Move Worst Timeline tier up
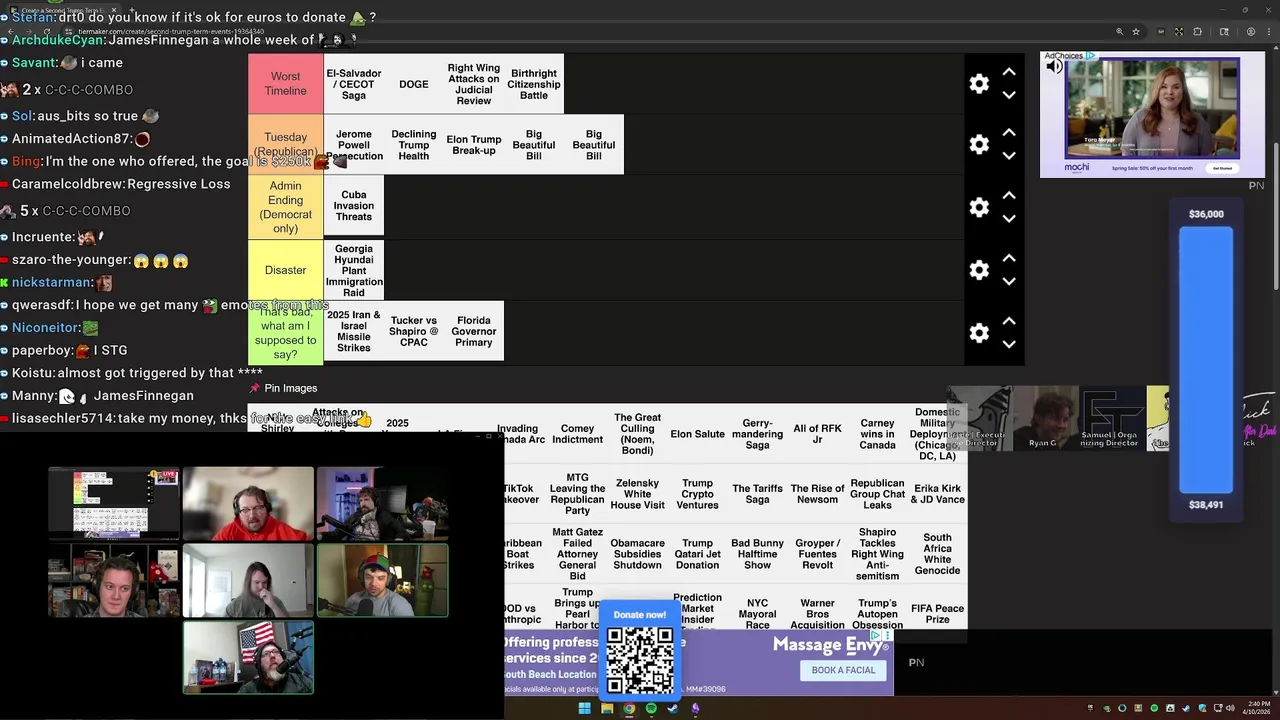The height and width of the screenshot is (720, 1280). pyautogui.click(x=1009, y=72)
